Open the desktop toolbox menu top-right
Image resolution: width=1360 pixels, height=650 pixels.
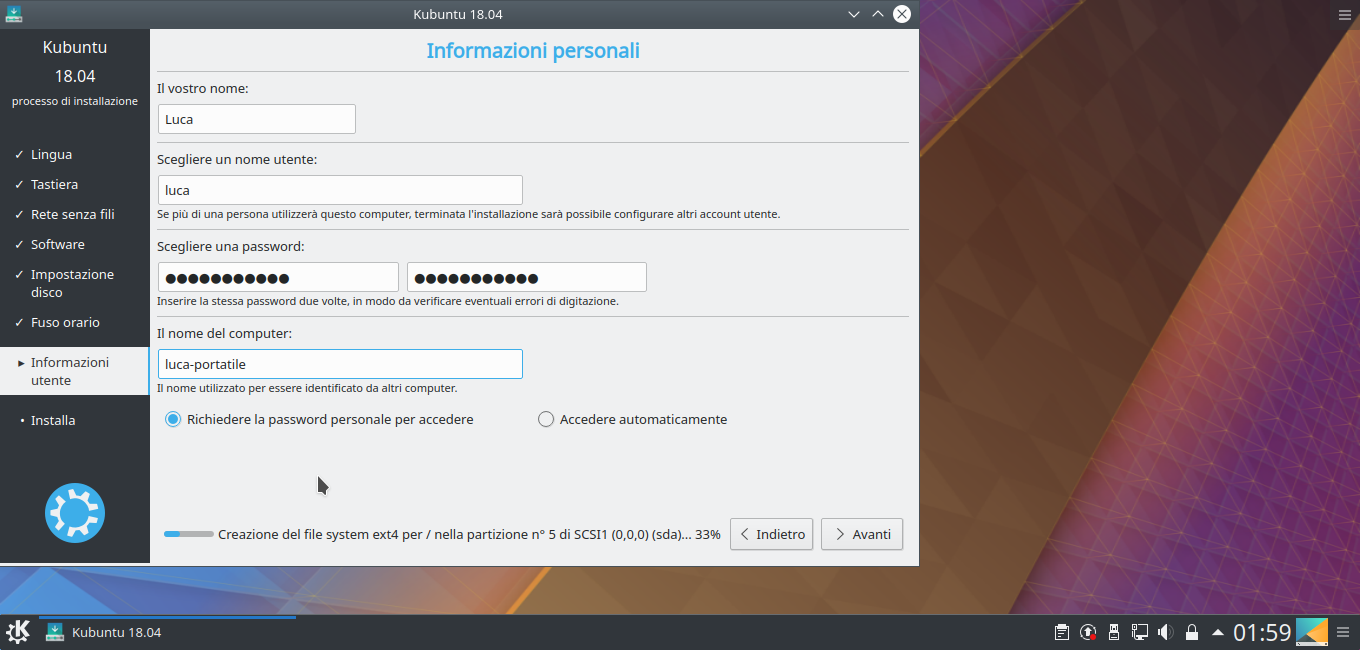coord(1344,14)
